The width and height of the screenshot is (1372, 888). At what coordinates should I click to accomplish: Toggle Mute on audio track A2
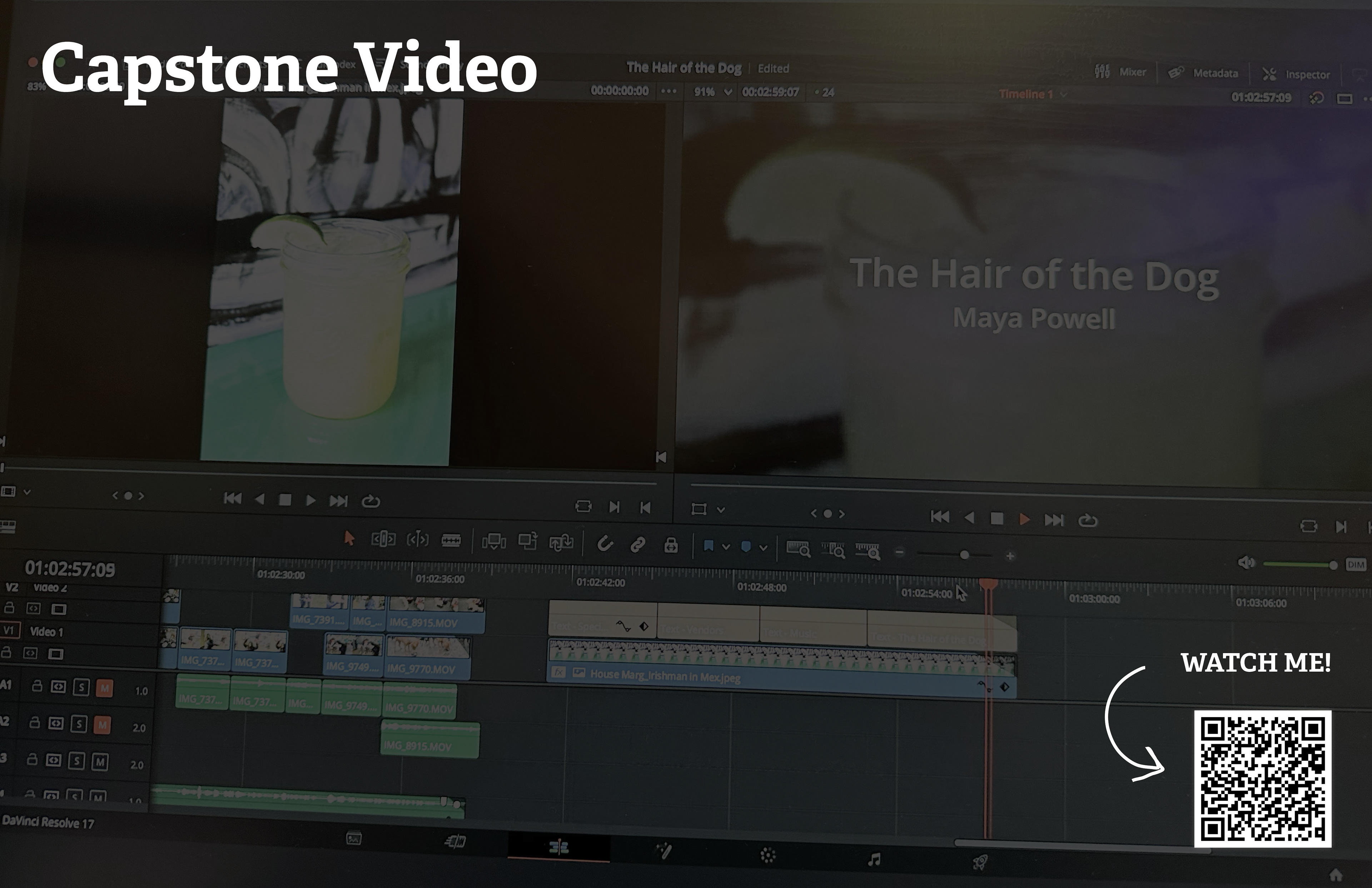click(x=102, y=725)
